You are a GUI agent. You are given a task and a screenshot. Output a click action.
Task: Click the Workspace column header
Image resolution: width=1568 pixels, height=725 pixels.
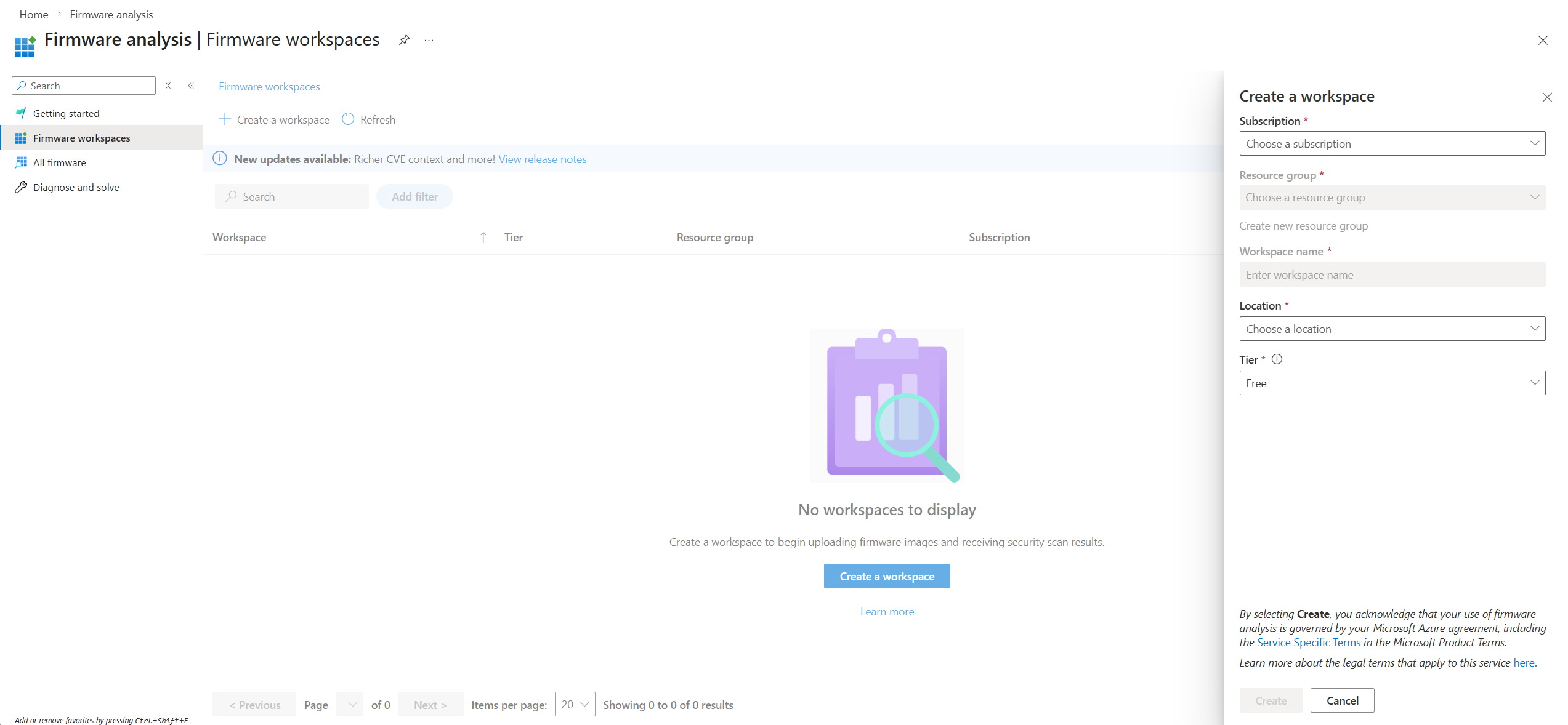[x=240, y=238]
